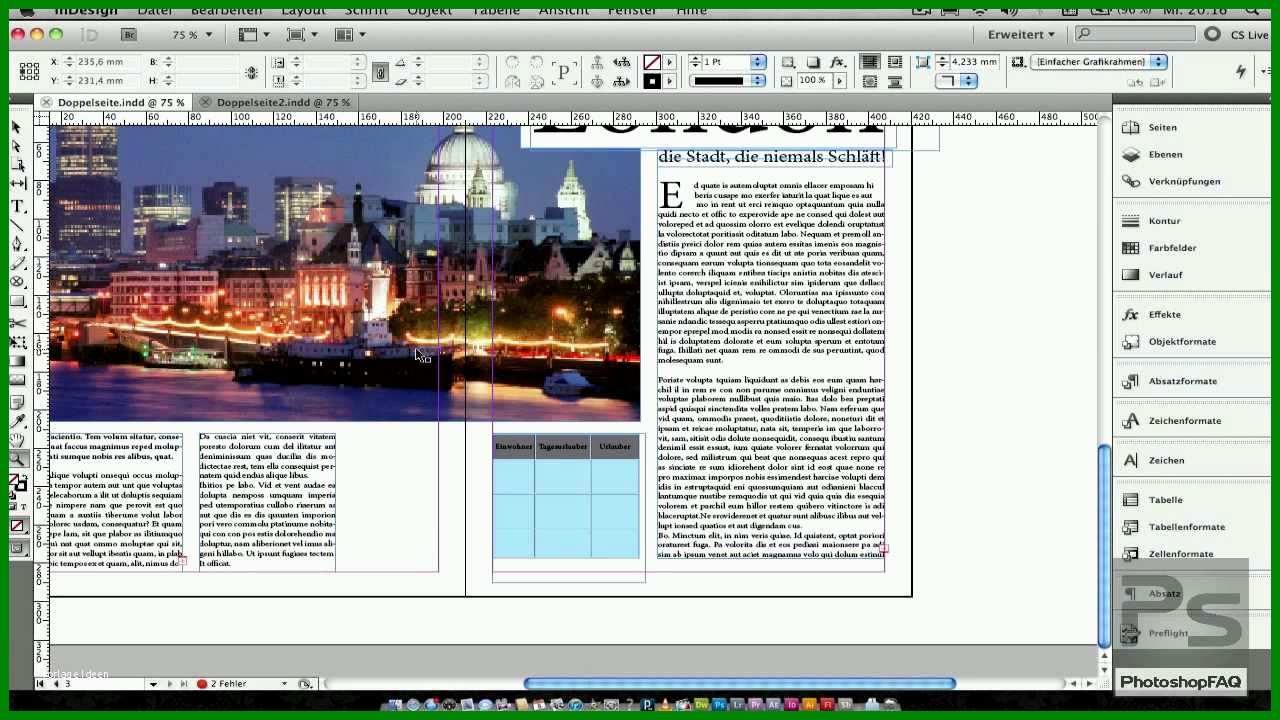Open the Ebenen panel
The height and width of the screenshot is (720, 1280).
pyautogui.click(x=1165, y=155)
